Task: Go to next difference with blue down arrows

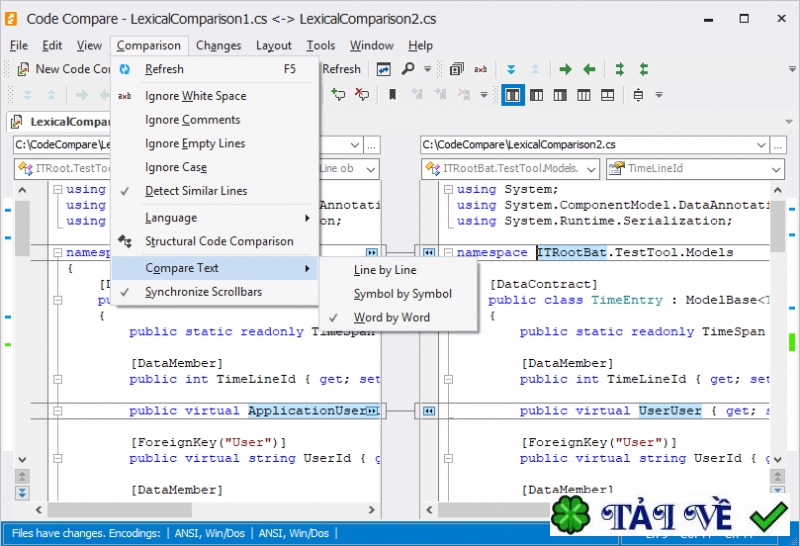Action: pyautogui.click(x=511, y=69)
